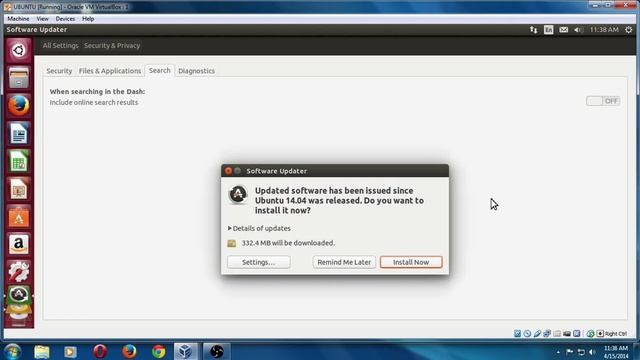The width and height of the screenshot is (640, 360).
Task: Open the system gear session menu
Action: point(629,30)
